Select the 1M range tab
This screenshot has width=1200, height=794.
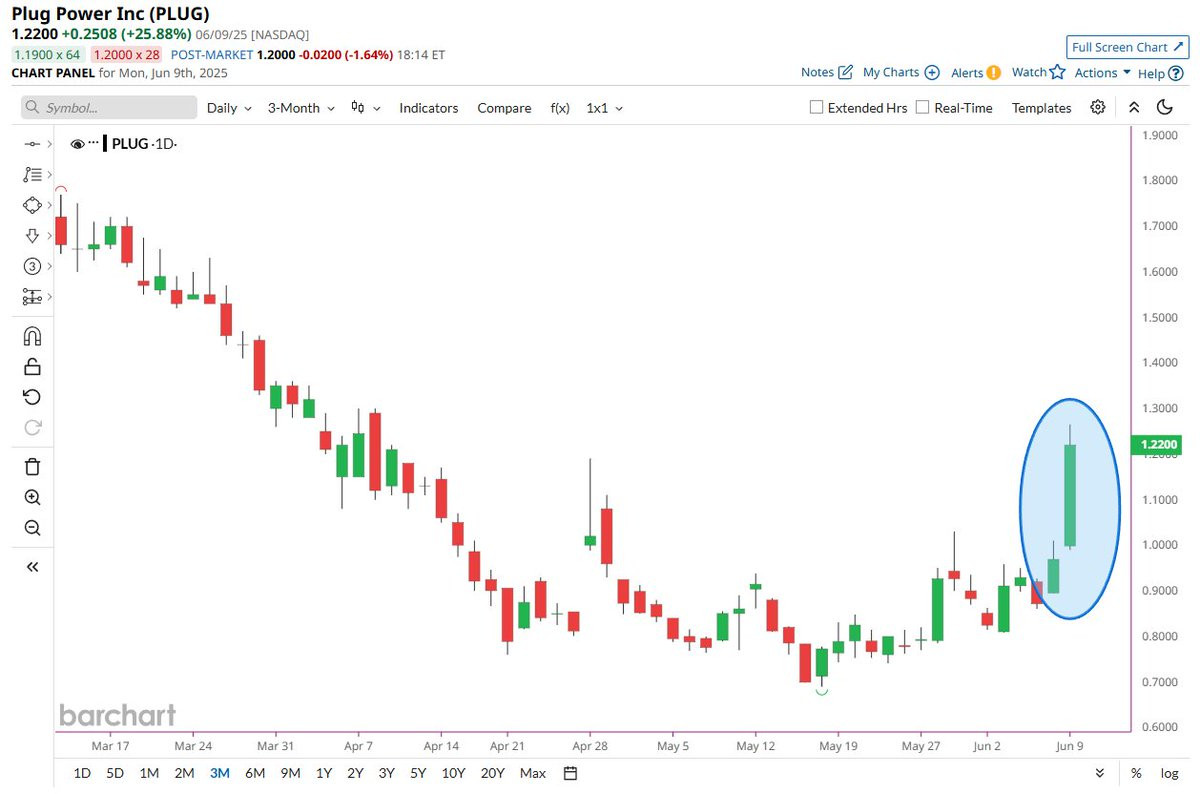point(149,773)
